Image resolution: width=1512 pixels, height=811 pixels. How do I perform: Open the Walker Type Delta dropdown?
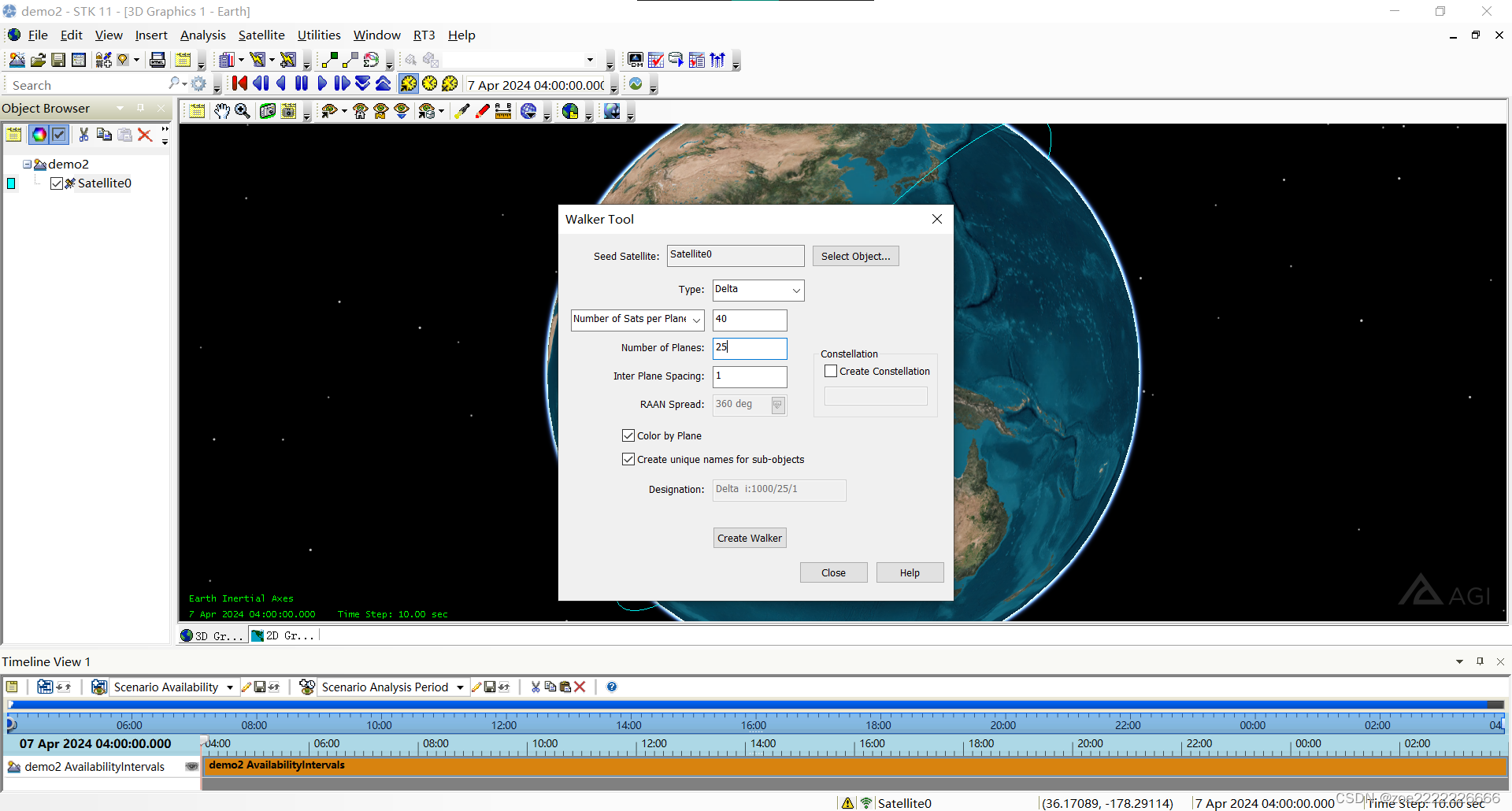pyautogui.click(x=758, y=290)
